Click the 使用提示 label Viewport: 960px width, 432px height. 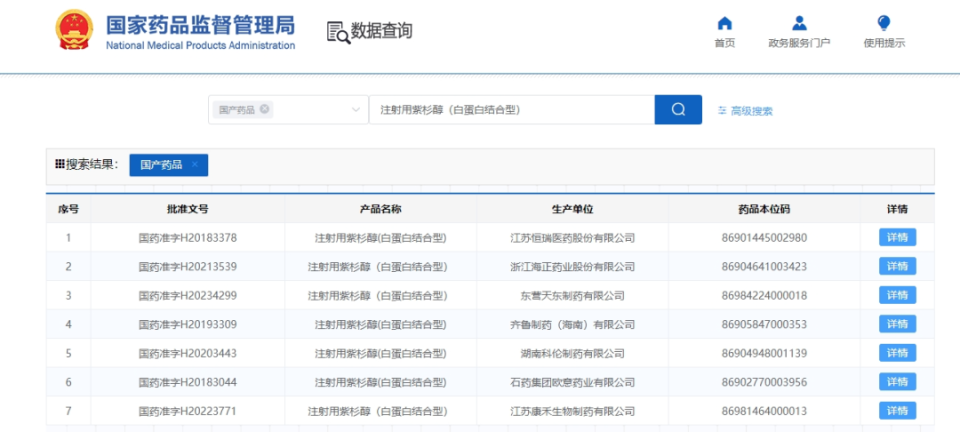(x=883, y=43)
